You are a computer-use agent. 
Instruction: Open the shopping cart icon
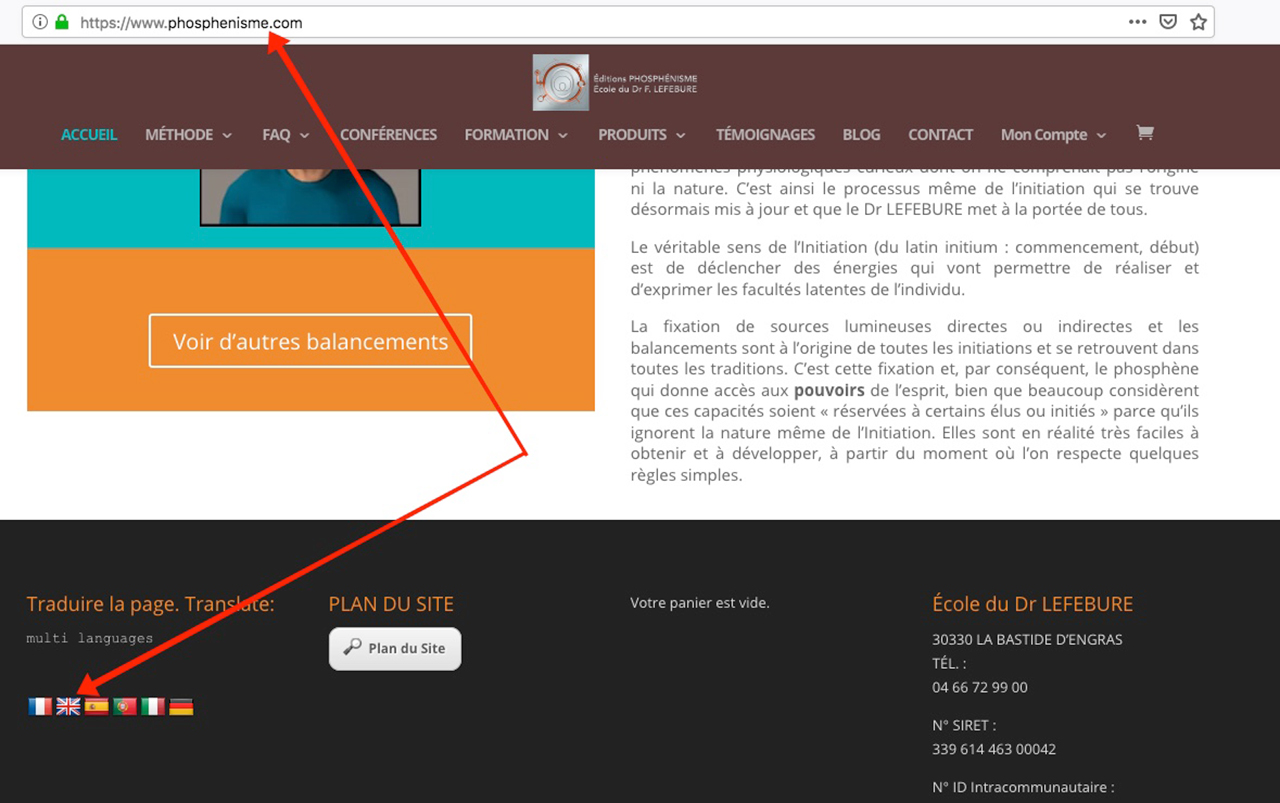coord(1144,133)
